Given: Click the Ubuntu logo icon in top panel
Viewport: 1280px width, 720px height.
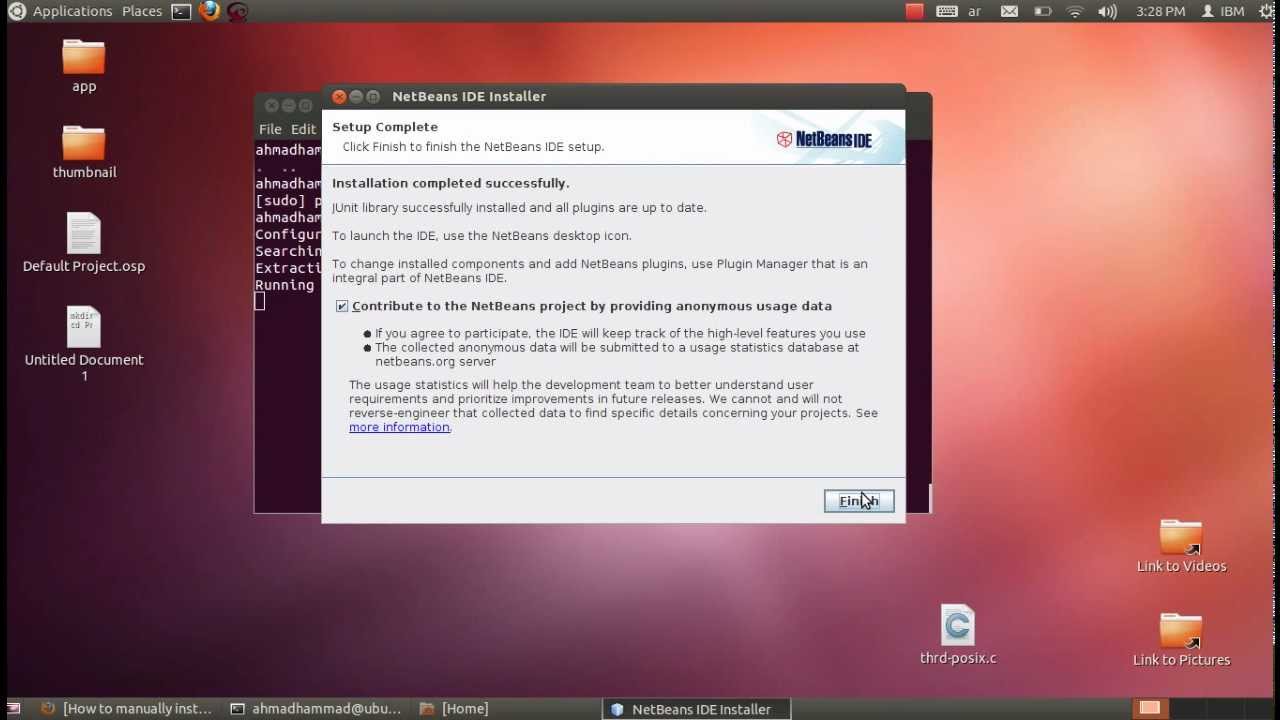Looking at the screenshot, I should click(16, 11).
